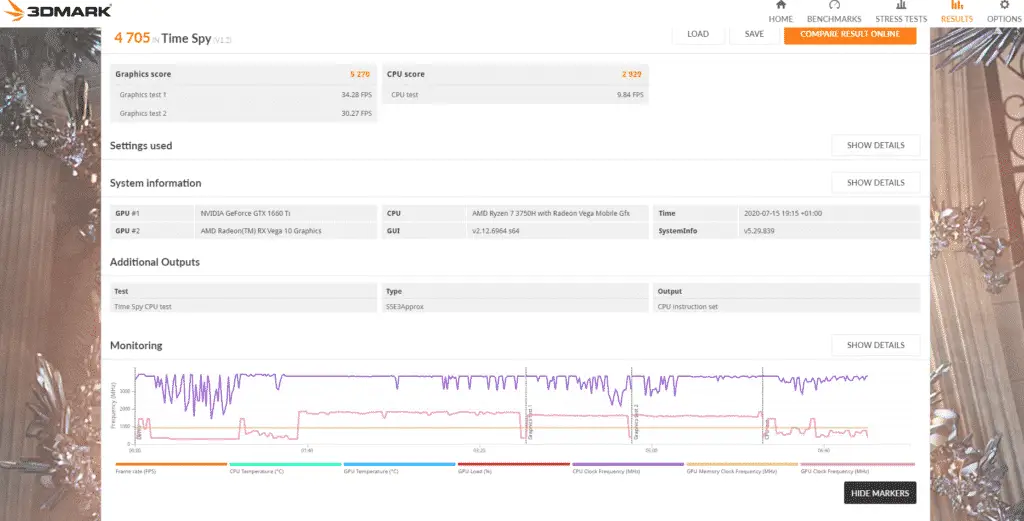Click the 34.28 FPS value
This screenshot has width=1024, height=521.
pyautogui.click(x=357, y=95)
